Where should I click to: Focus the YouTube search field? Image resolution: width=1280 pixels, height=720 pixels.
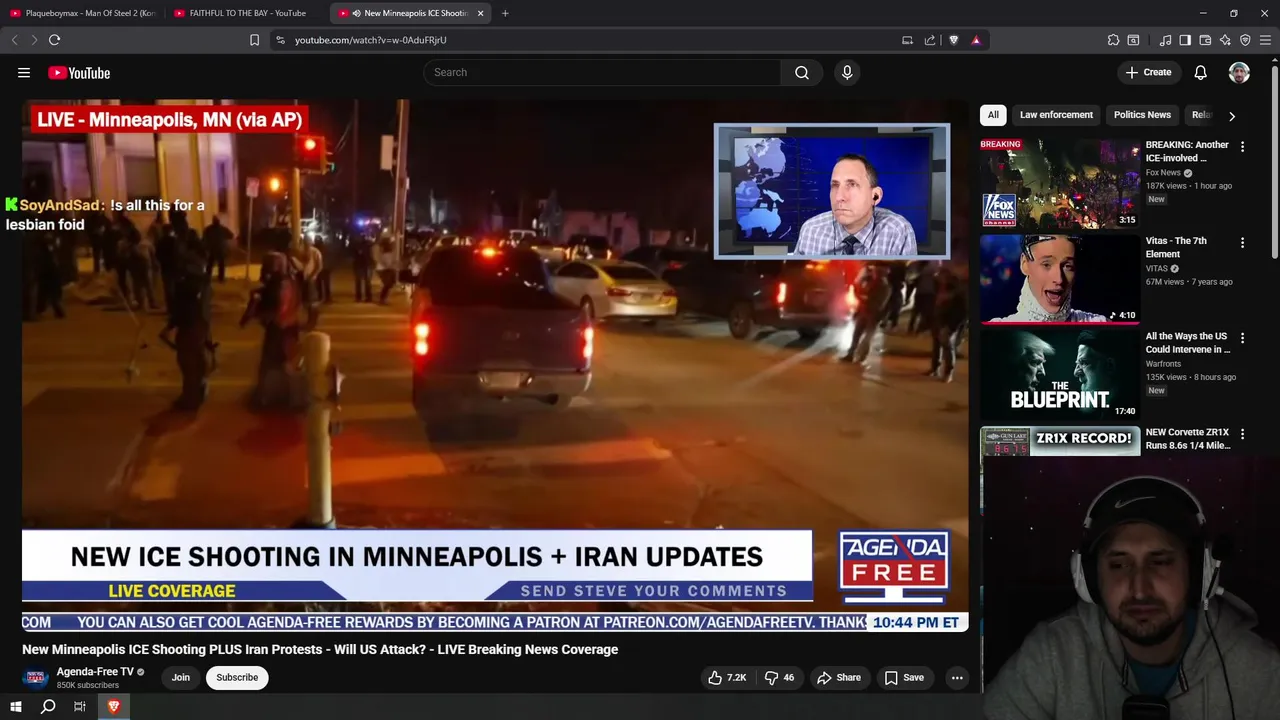tap(603, 72)
